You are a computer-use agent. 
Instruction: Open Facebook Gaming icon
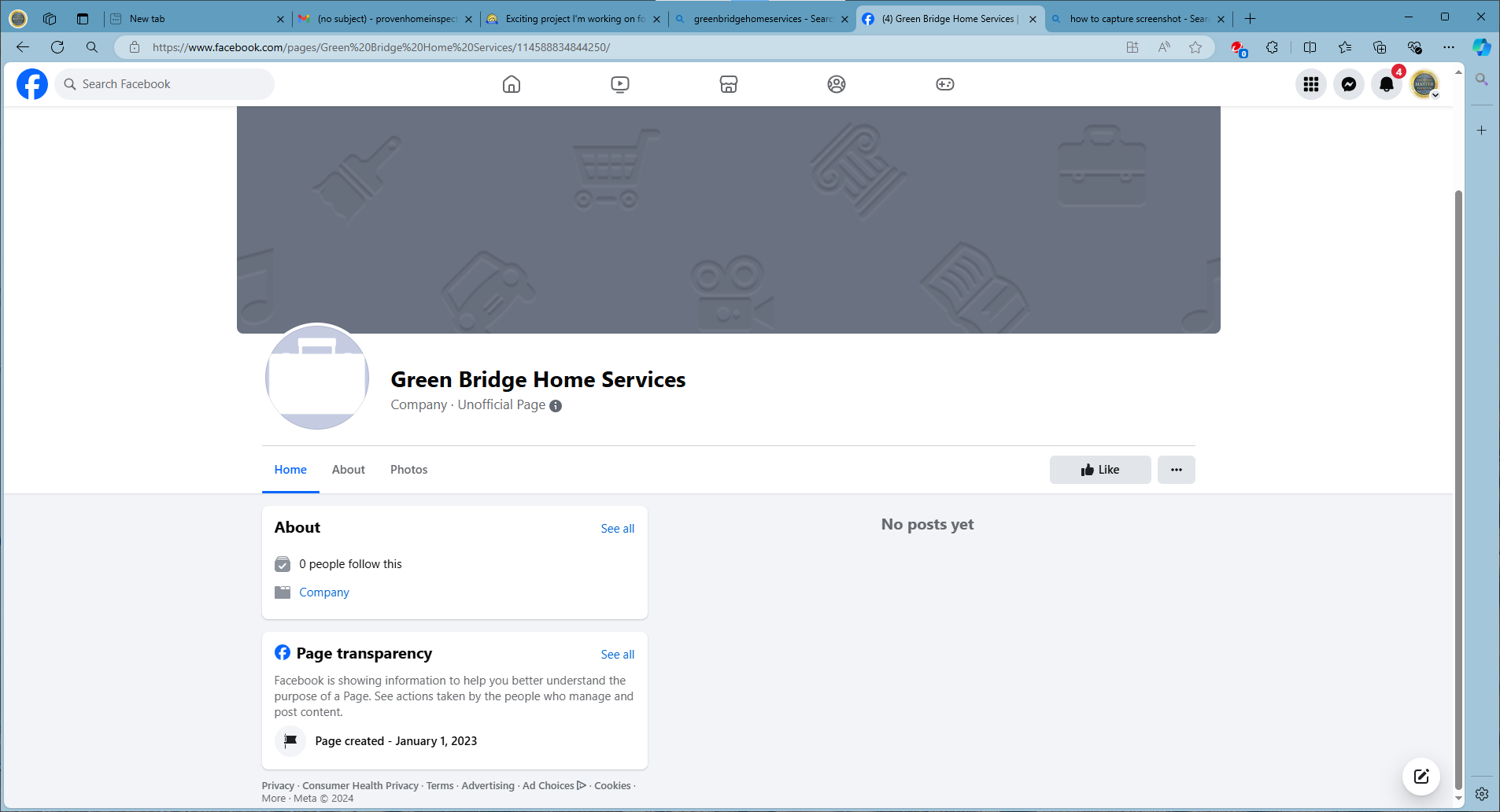click(x=945, y=84)
